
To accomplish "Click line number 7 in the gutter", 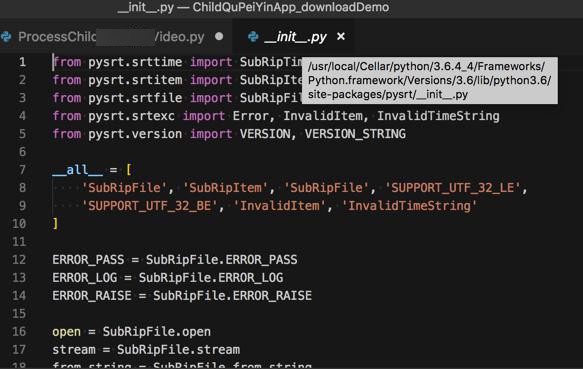I will tap(22, 170).
